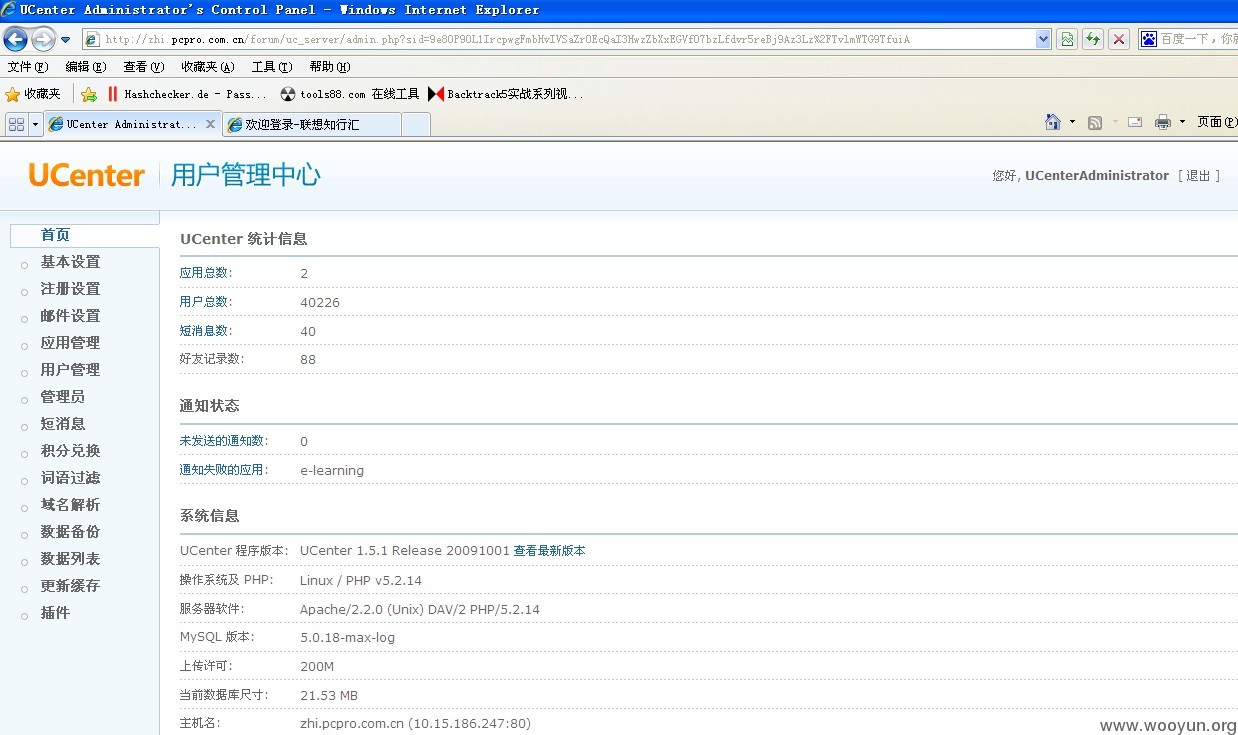Click the 用户总数 link
Image resolution: width=1238 pixels, height=735 pixels.
click(205, 302)
